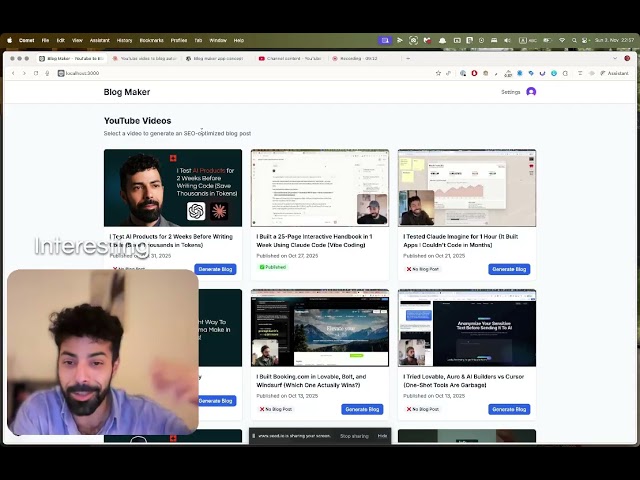Click the battery status icon
This screenshot has height=480, width=640.
(x=547, y=40)
